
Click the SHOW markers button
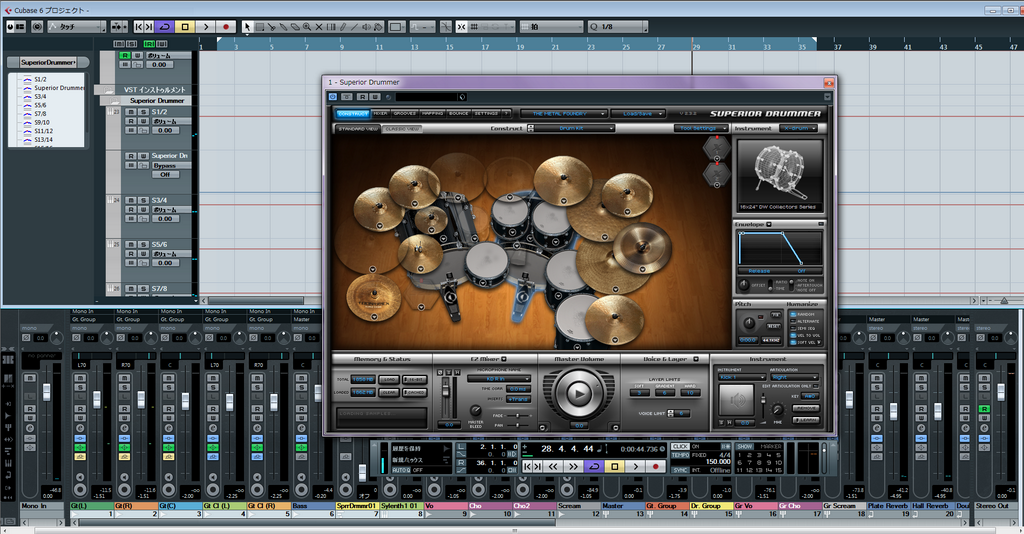tap(744, 447)
